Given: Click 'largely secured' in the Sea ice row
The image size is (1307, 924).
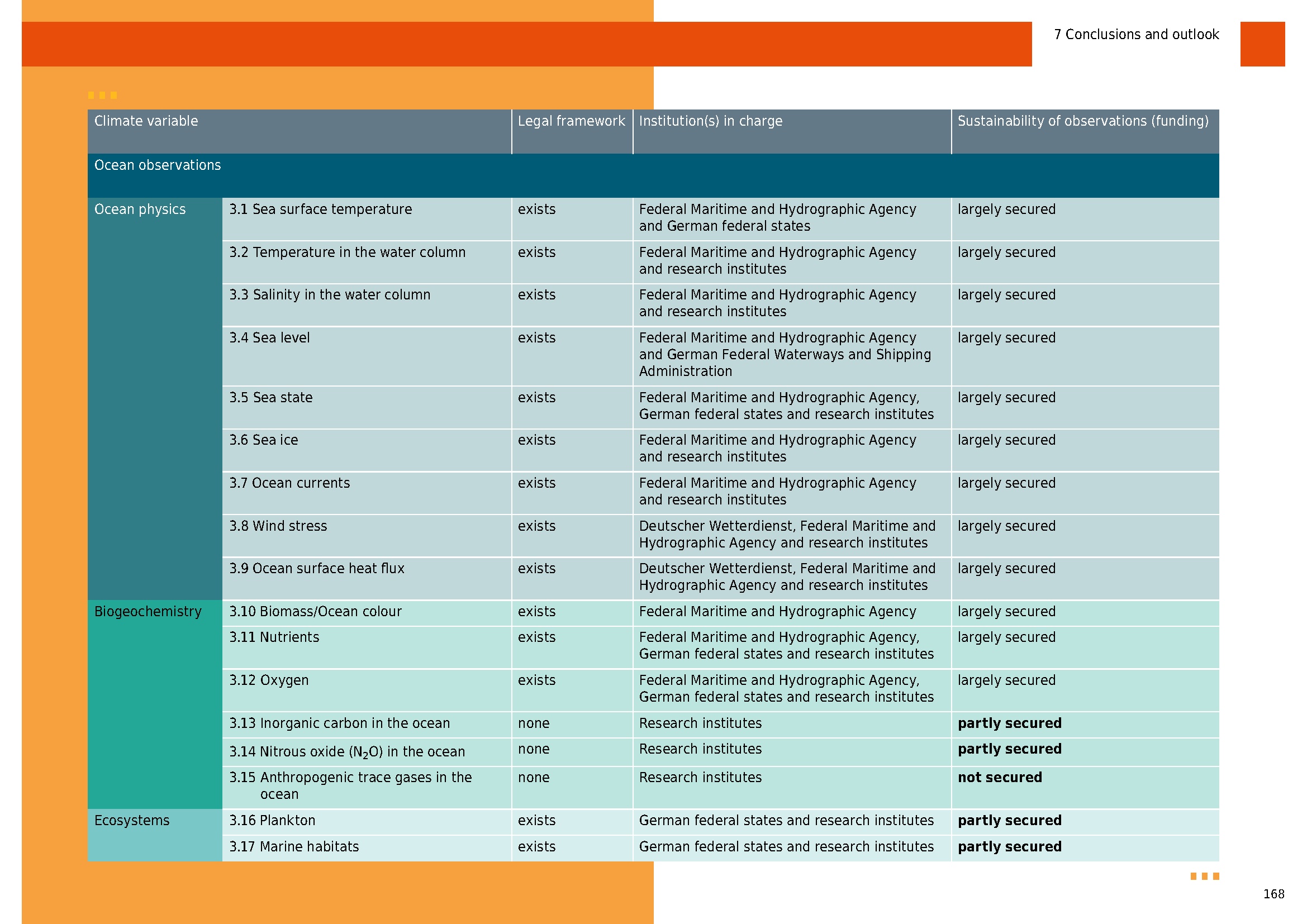Looking at the screenshot, I should tap(1006, 440).
